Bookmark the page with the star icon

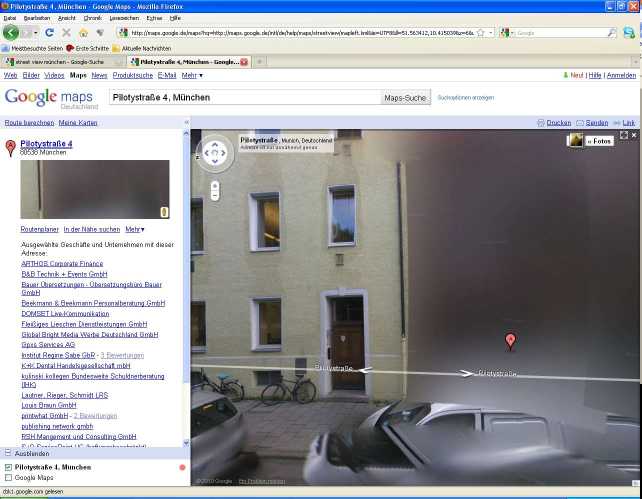click(481, 33)
